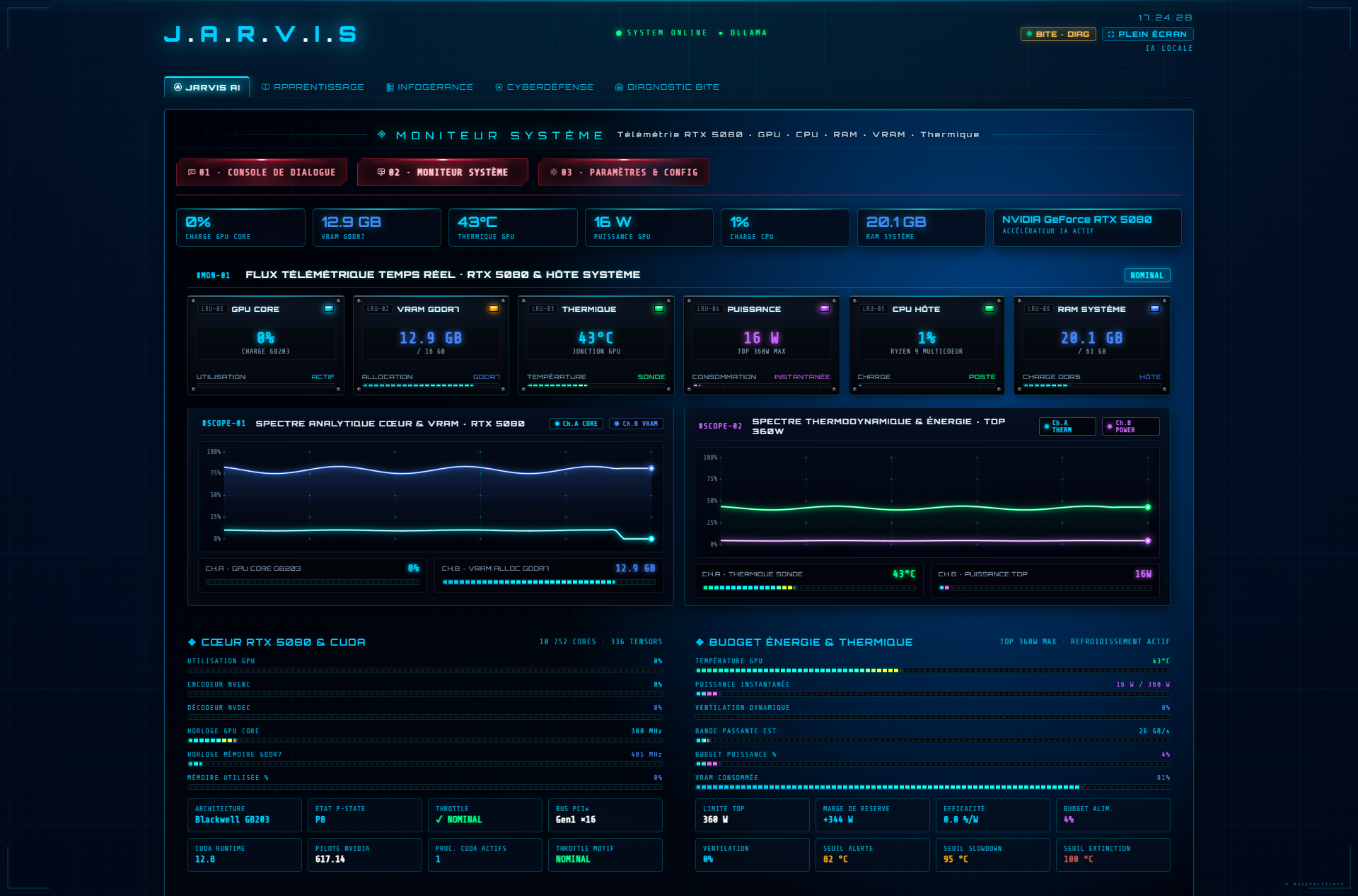Viewport: 1358px width, 896px height.
Task: Select the 20.1 GB RAM Système tile
Action: [922, 228]
